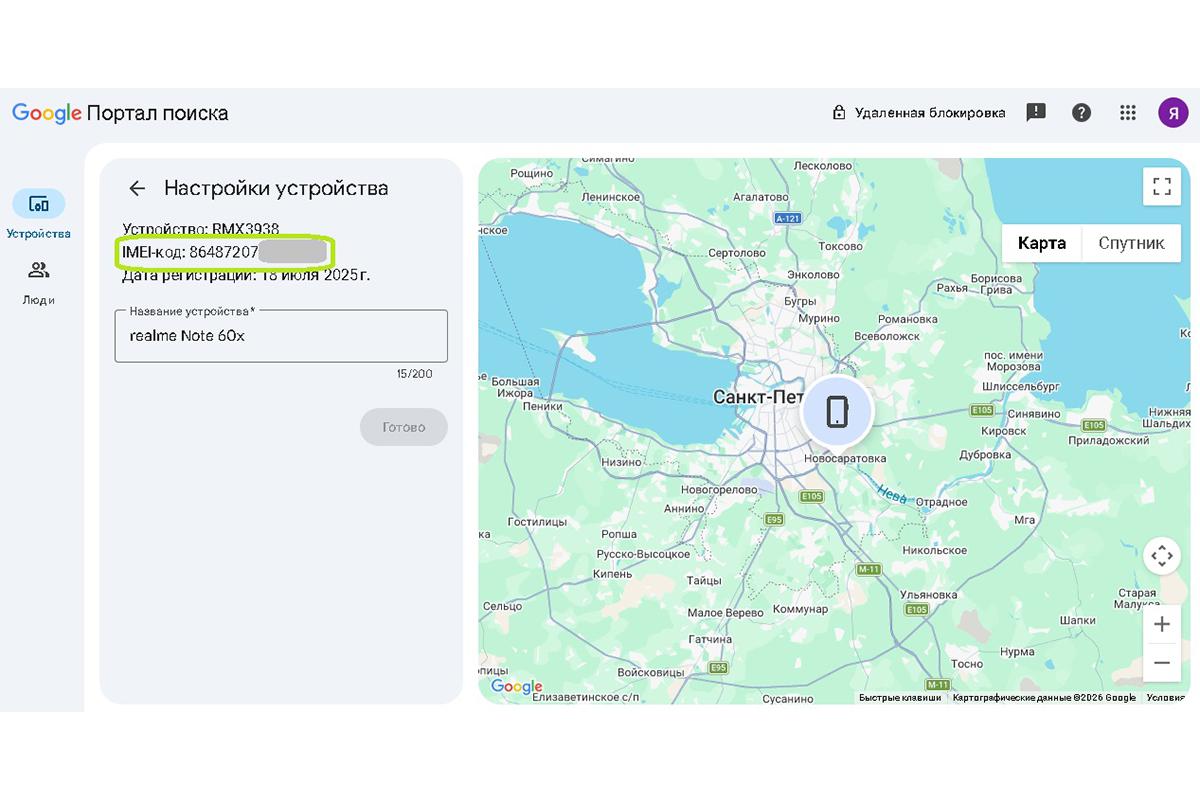Screen dimensions: 1200x800
Task: Click Русско-Высоцкое label on the map
Action: coord(643,553)
